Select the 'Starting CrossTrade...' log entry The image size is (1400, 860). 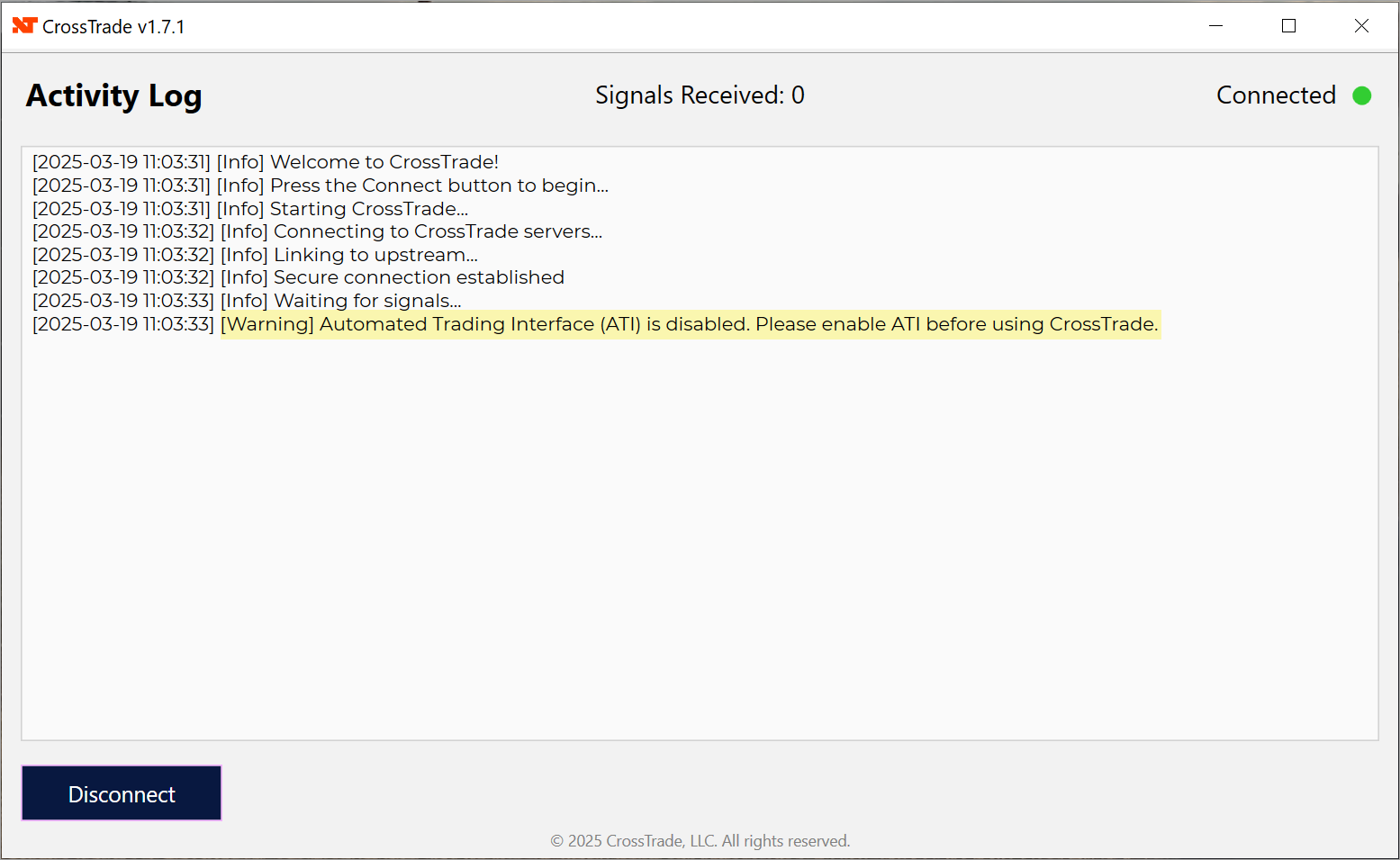pos(250,209)
